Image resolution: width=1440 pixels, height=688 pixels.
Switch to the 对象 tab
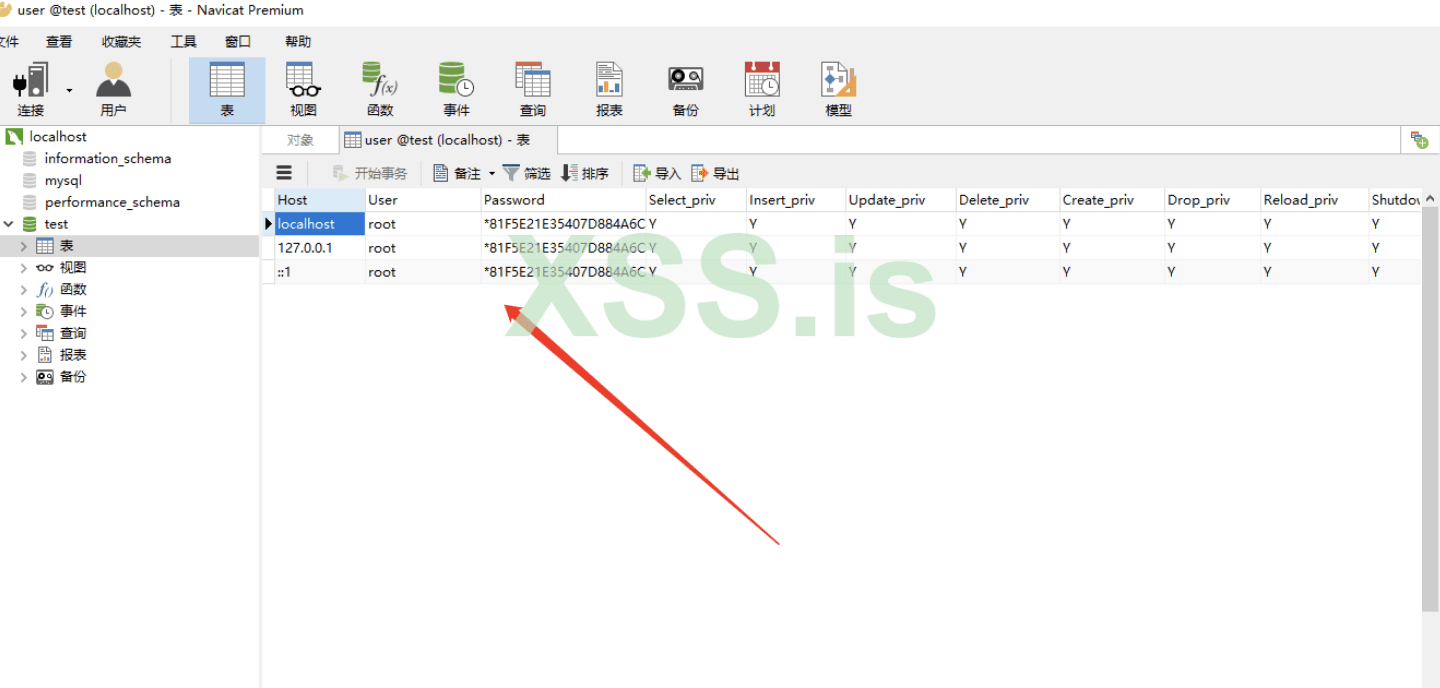(x=300, y=140)
